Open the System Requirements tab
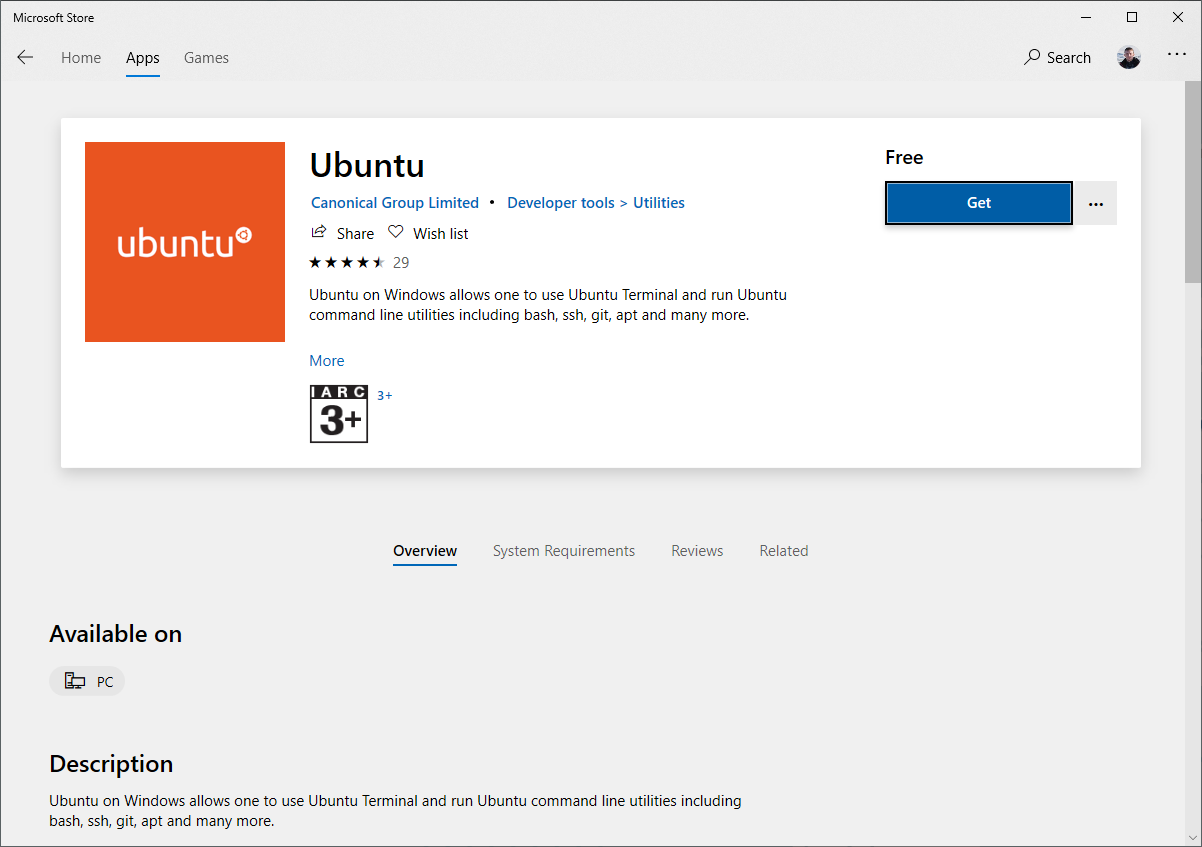The width and height of the screenshot is (1202, 847). pyautogui.click(x=564, y=551)
